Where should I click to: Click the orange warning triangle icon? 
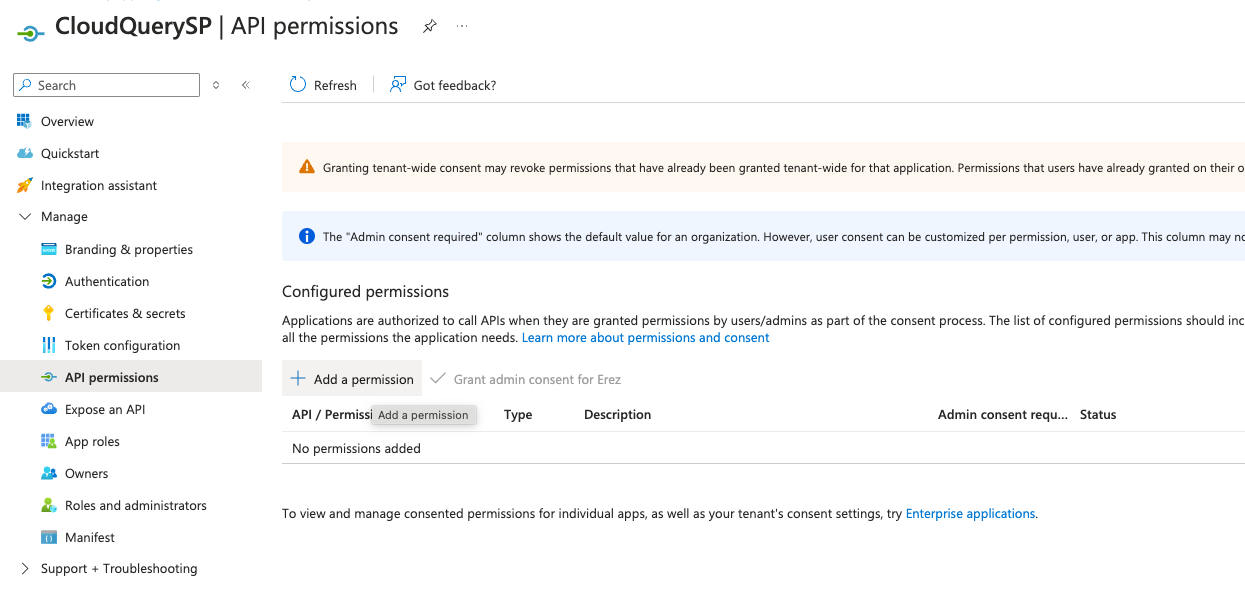307,167
